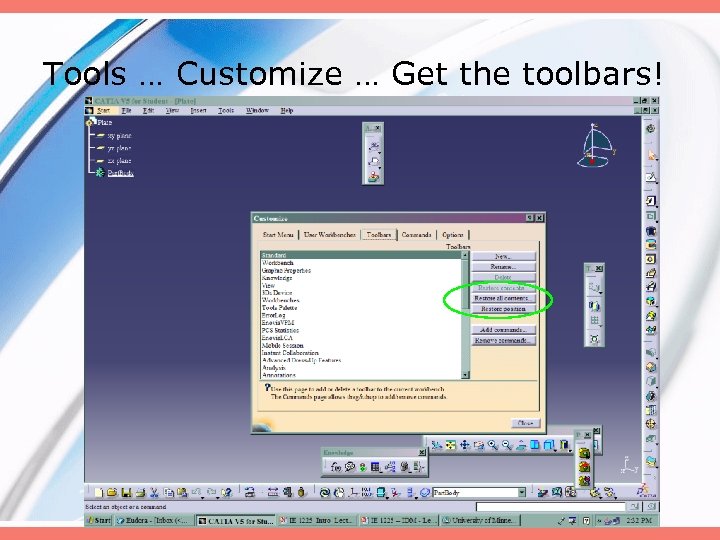Viewport: 720px width, 540px height.
Task: Switch to the Start Menu tab
Action: pyautogui.click(x=278, y=235)
